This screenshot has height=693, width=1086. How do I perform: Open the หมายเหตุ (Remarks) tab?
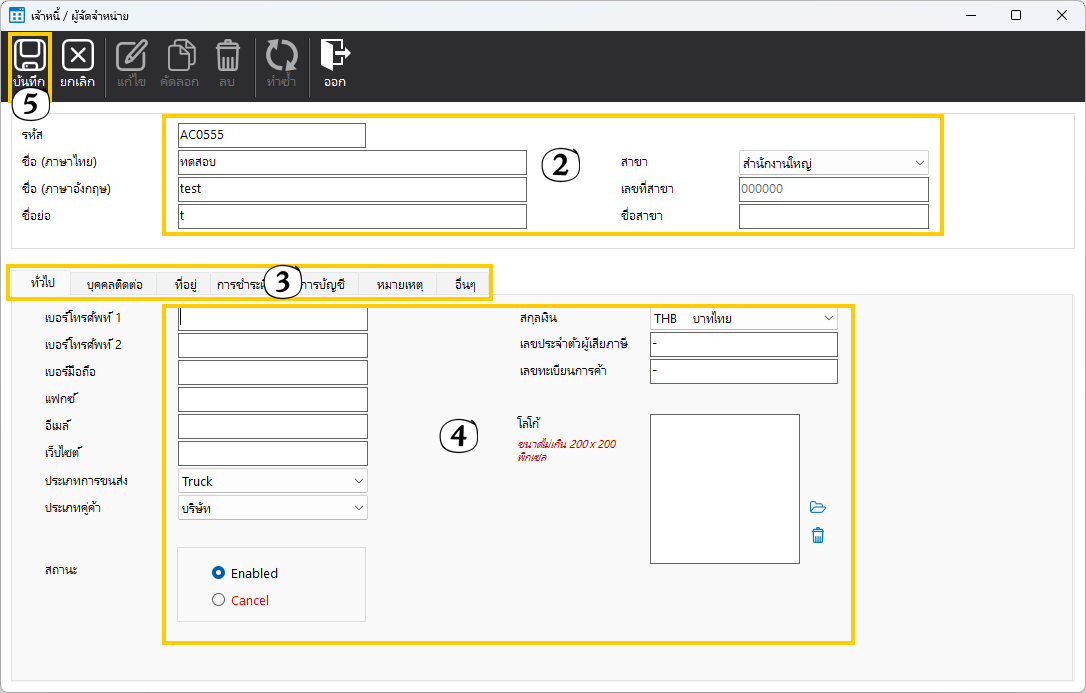399,285
